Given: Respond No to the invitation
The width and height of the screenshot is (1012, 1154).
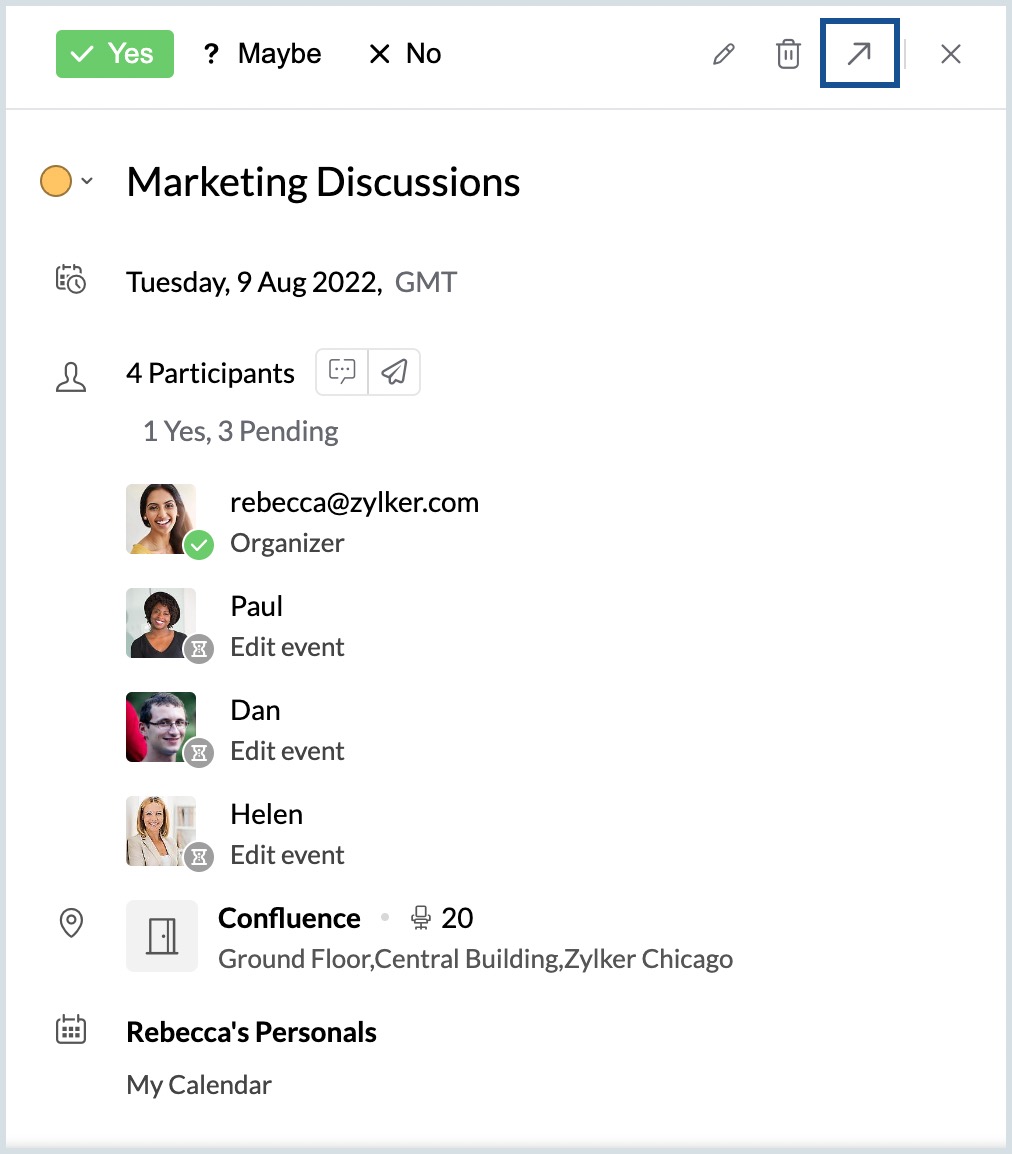Looking at the screenshot, I should coord(405,54).
